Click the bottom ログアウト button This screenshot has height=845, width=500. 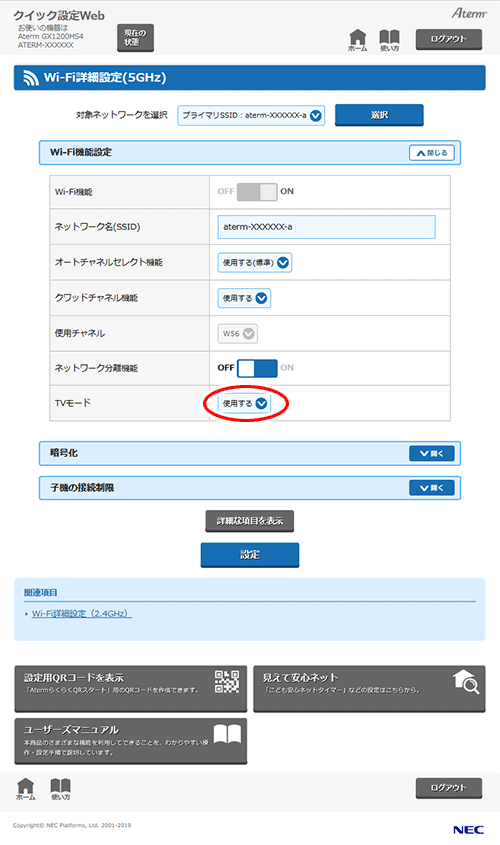click(448, 788)
